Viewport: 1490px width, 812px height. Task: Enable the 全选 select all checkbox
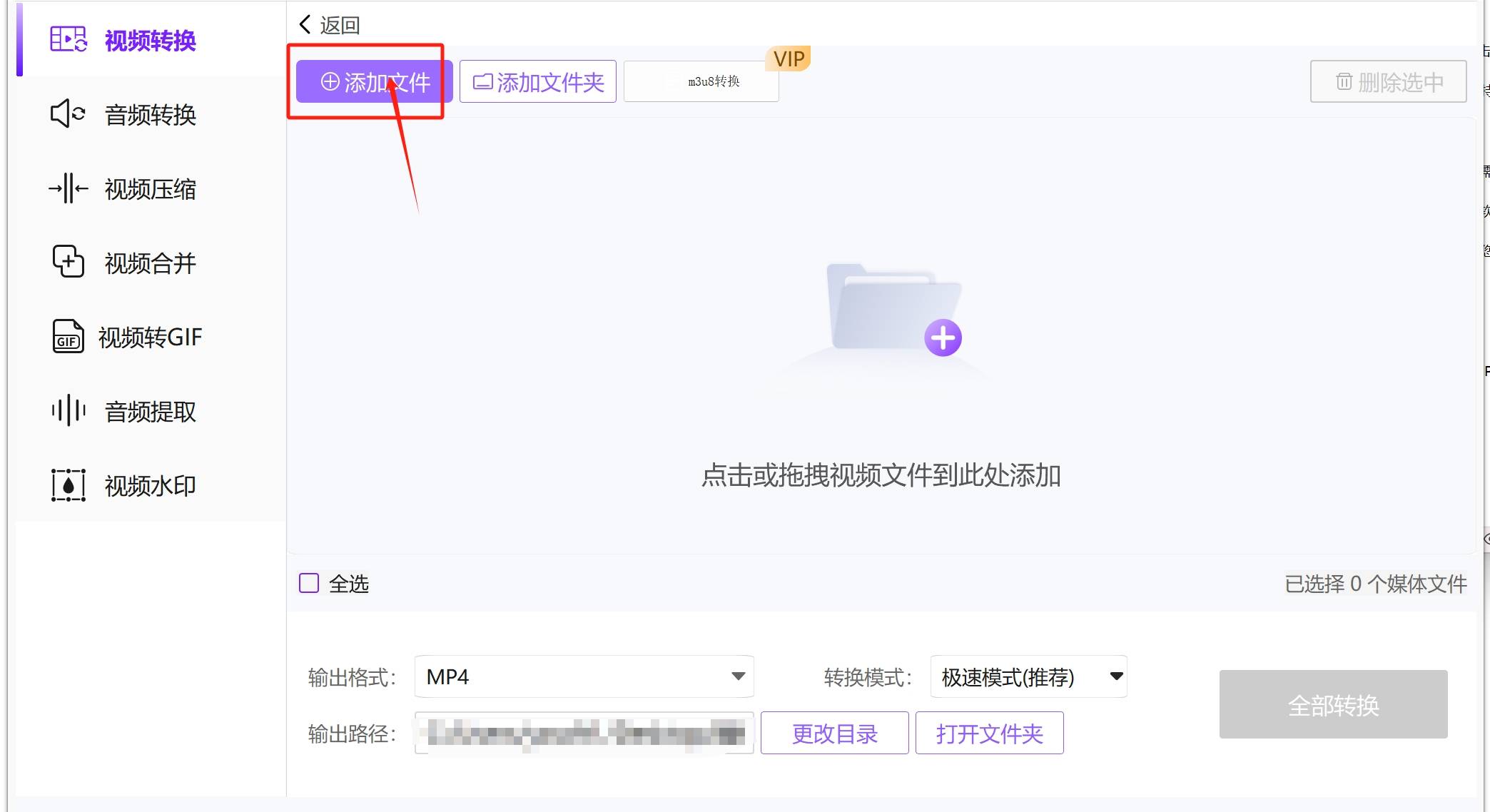point(308,583)
